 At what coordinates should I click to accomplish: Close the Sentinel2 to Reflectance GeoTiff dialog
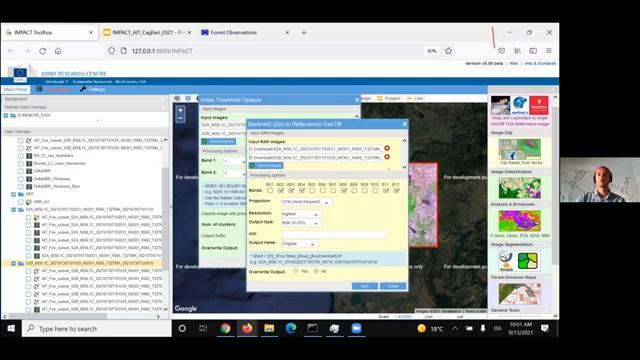click(x=404, y=124)
